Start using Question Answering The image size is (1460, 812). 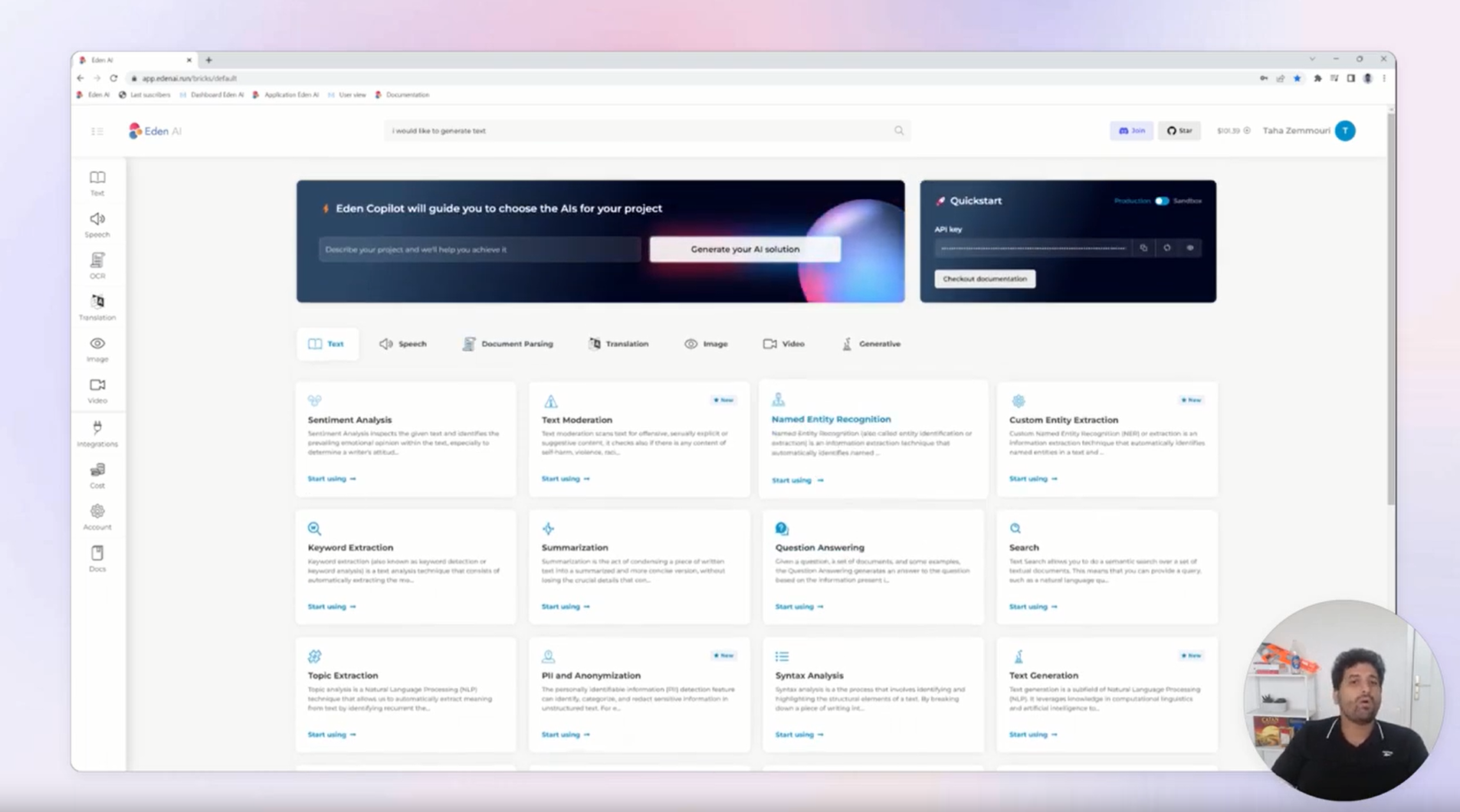pyautogui.click(x=799, y=607)
